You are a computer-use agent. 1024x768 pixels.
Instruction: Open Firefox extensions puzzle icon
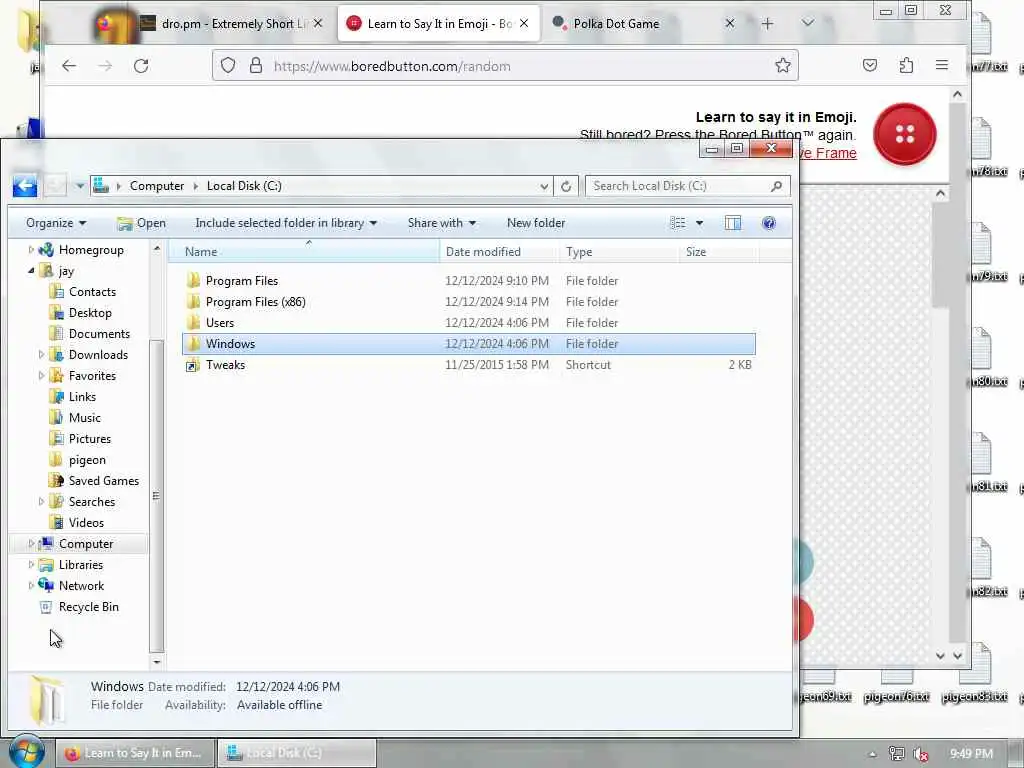(x=906, y=65)
